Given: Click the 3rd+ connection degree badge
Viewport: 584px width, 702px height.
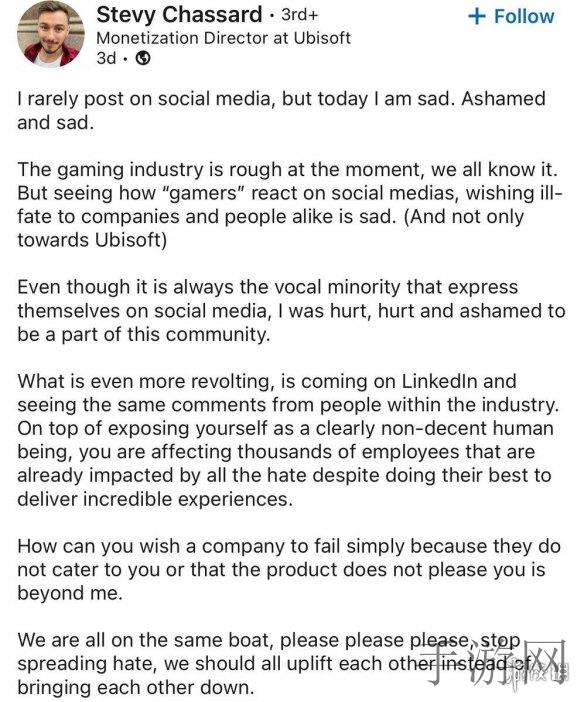Looking at the screenshot, I should click(x=300, y=14).
